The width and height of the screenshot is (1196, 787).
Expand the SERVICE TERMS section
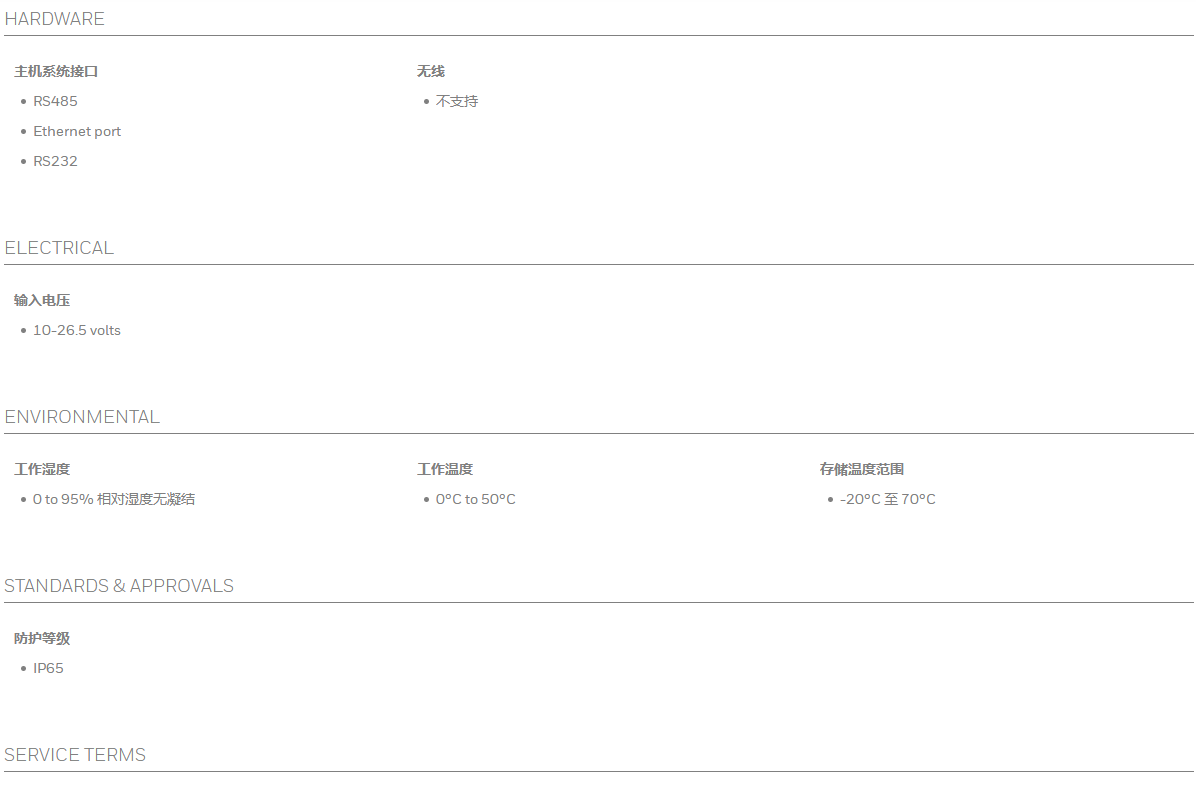pos(75,755)
